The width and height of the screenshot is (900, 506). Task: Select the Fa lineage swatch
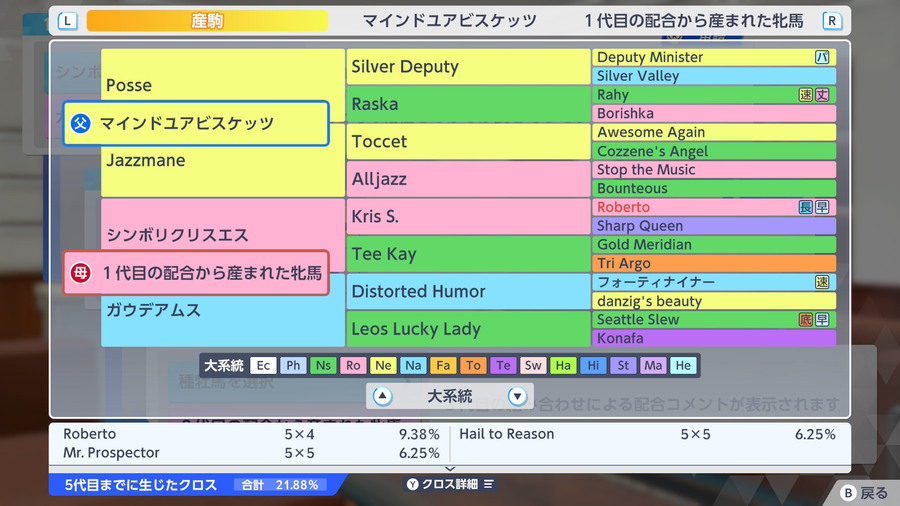[x=443, y=365]
